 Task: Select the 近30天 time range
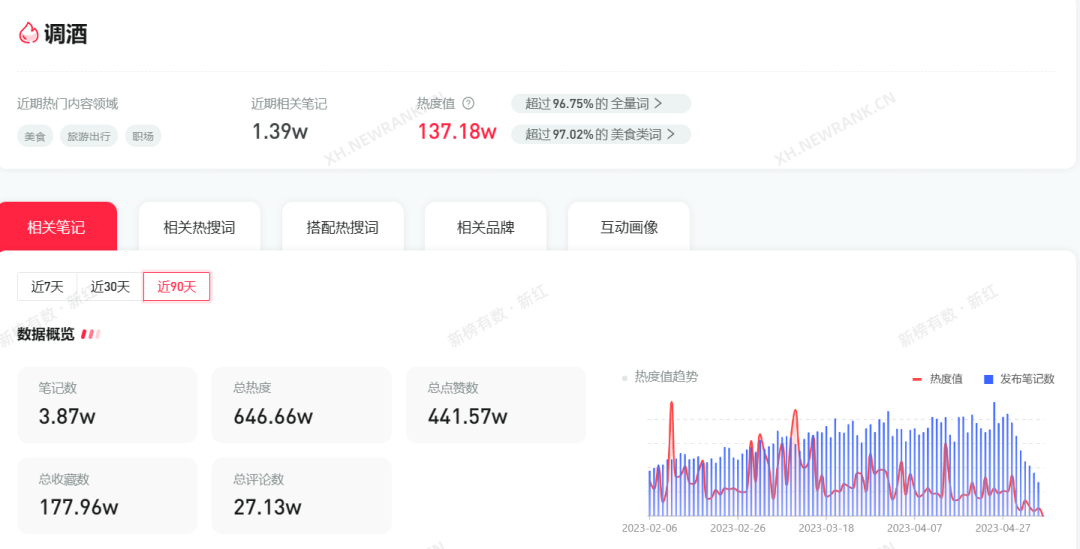[x=110, y=287]
